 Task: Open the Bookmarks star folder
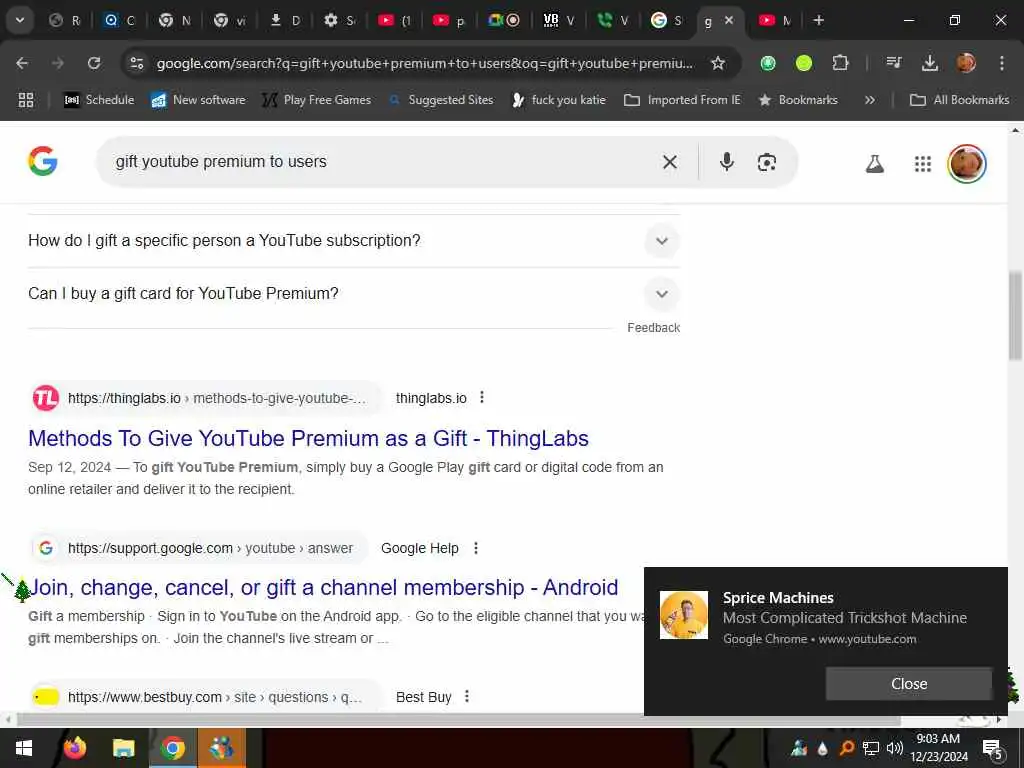tap(798, 100)
